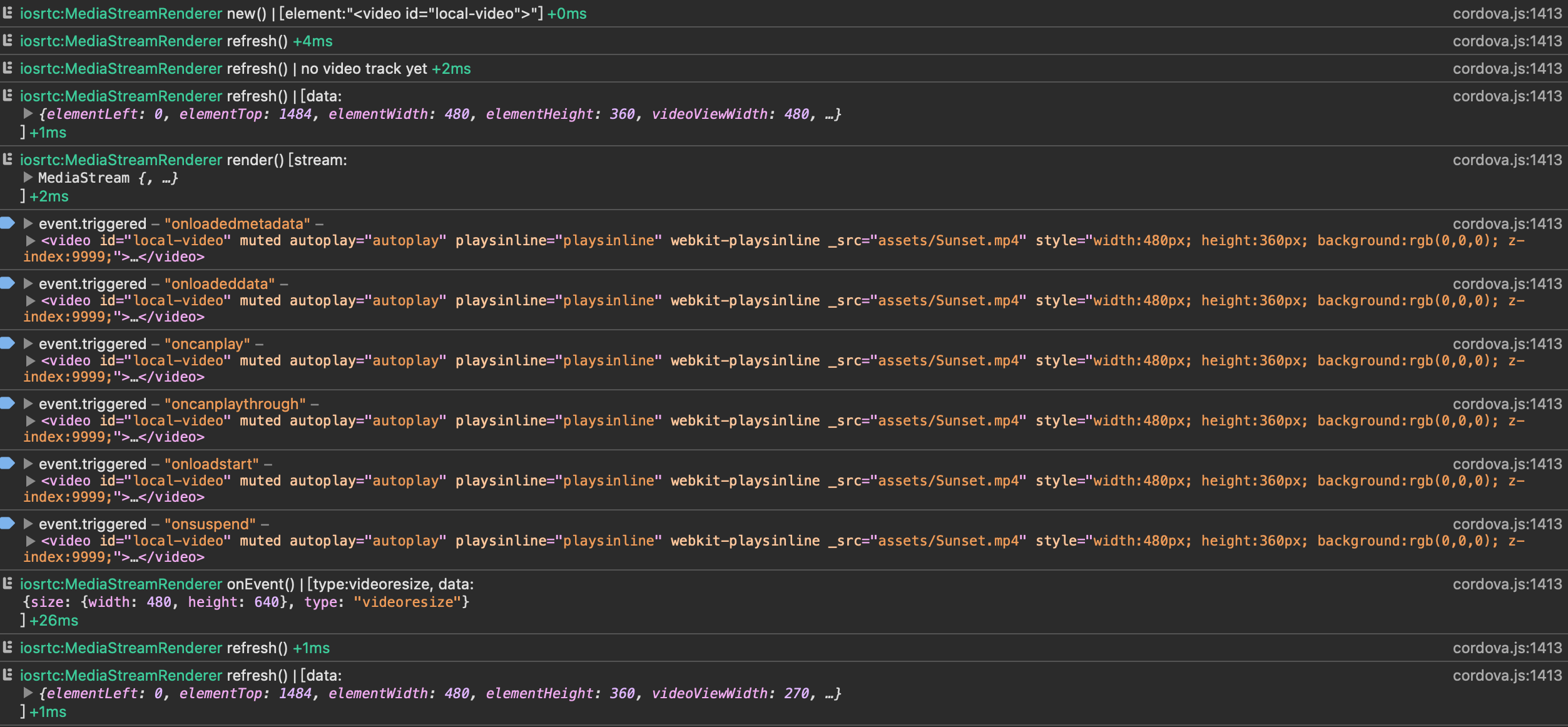Expand the data object with videoViewWidth 270
The width and height of the screenshot is (1568, 727).
click(x=28, y=693)
